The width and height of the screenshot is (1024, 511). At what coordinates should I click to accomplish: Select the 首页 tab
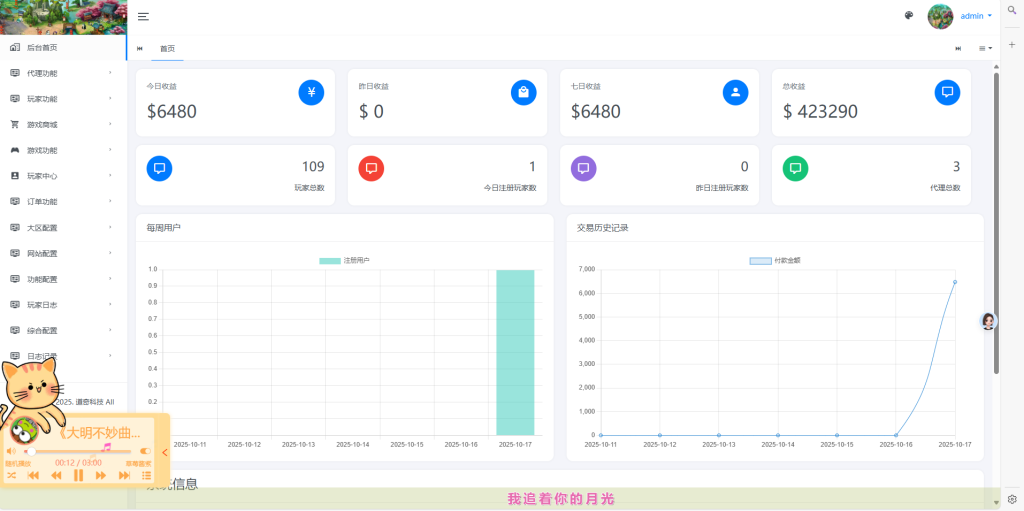167,48
